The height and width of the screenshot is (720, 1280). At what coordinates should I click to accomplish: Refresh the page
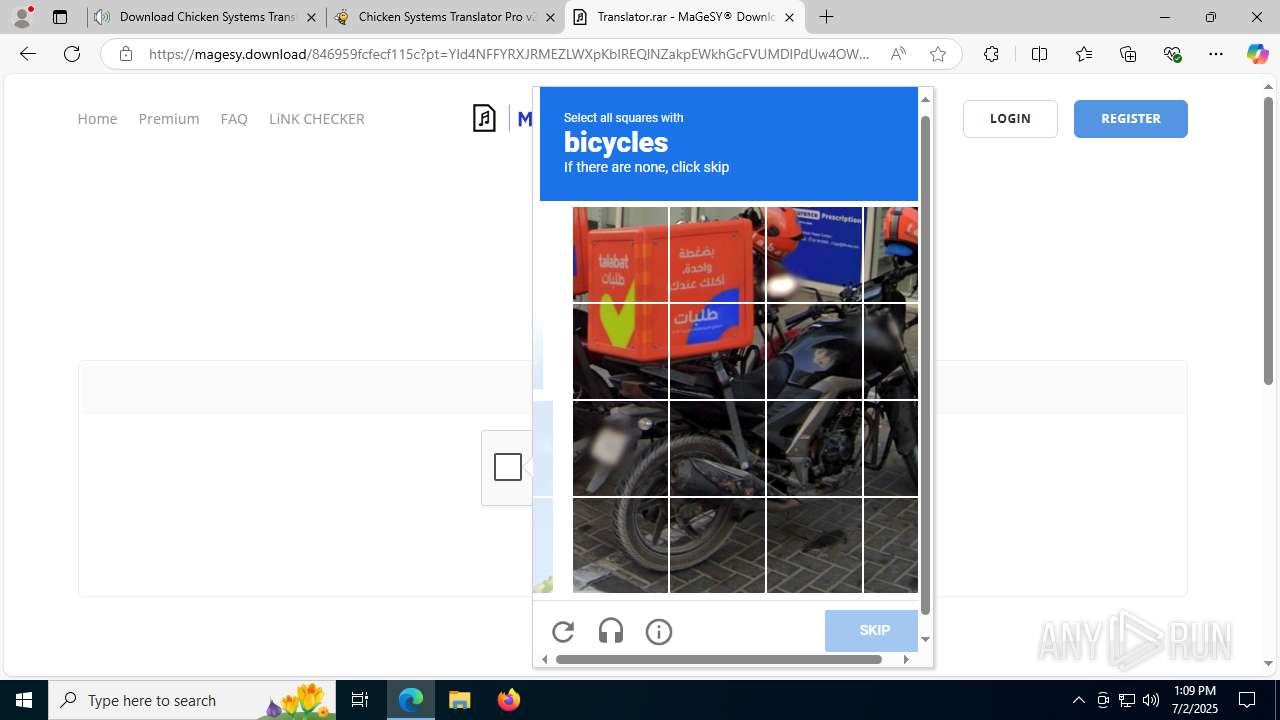point(72,54)
